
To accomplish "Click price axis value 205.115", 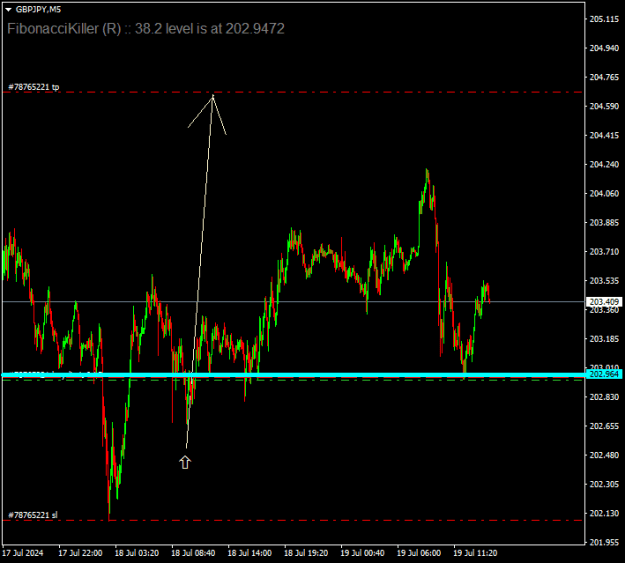I will [x=604, y=19].
